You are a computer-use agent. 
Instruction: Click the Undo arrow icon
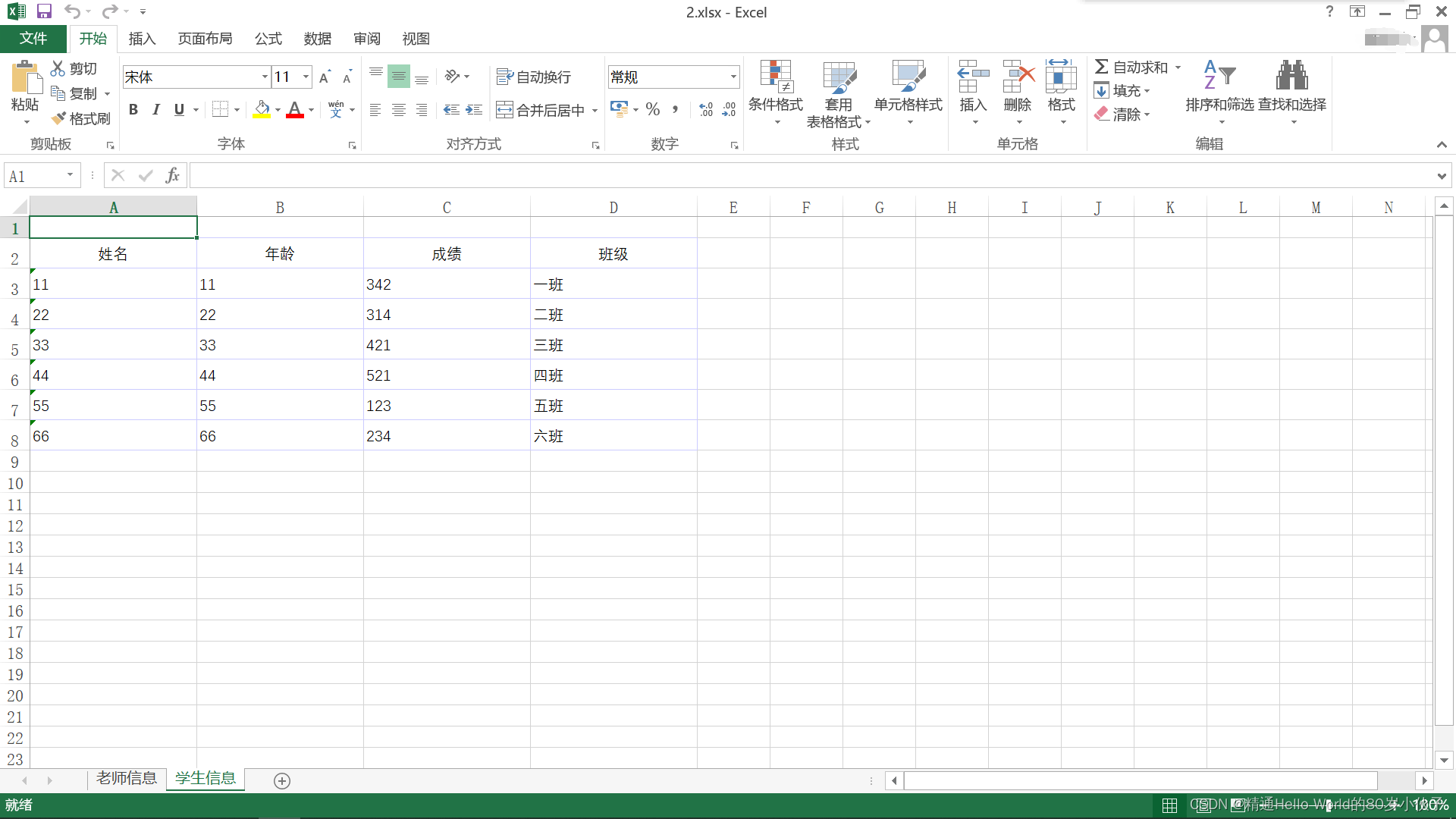point(72,11)
